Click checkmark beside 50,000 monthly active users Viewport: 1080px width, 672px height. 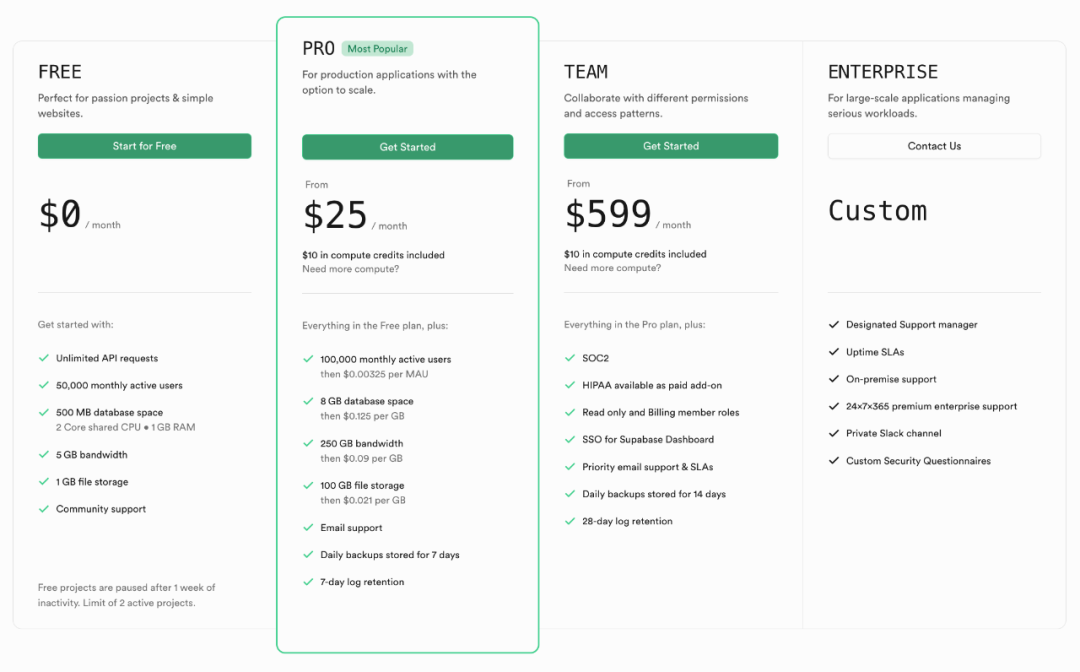[44, 385]
